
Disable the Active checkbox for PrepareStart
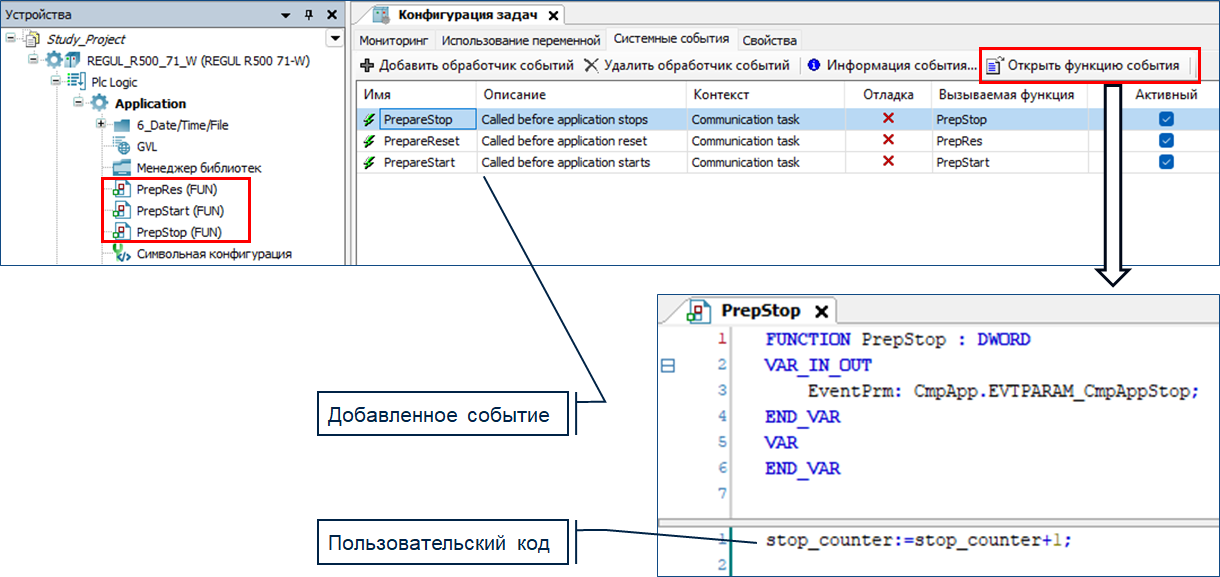[x=1166, y=162]
